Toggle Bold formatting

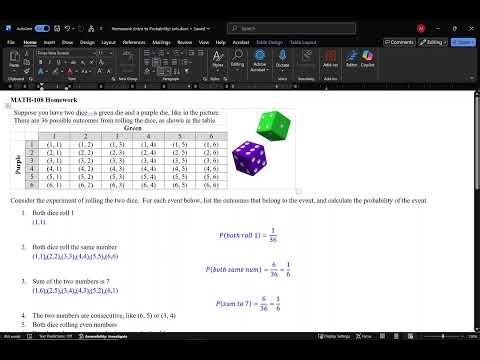[x=40, y=62]
